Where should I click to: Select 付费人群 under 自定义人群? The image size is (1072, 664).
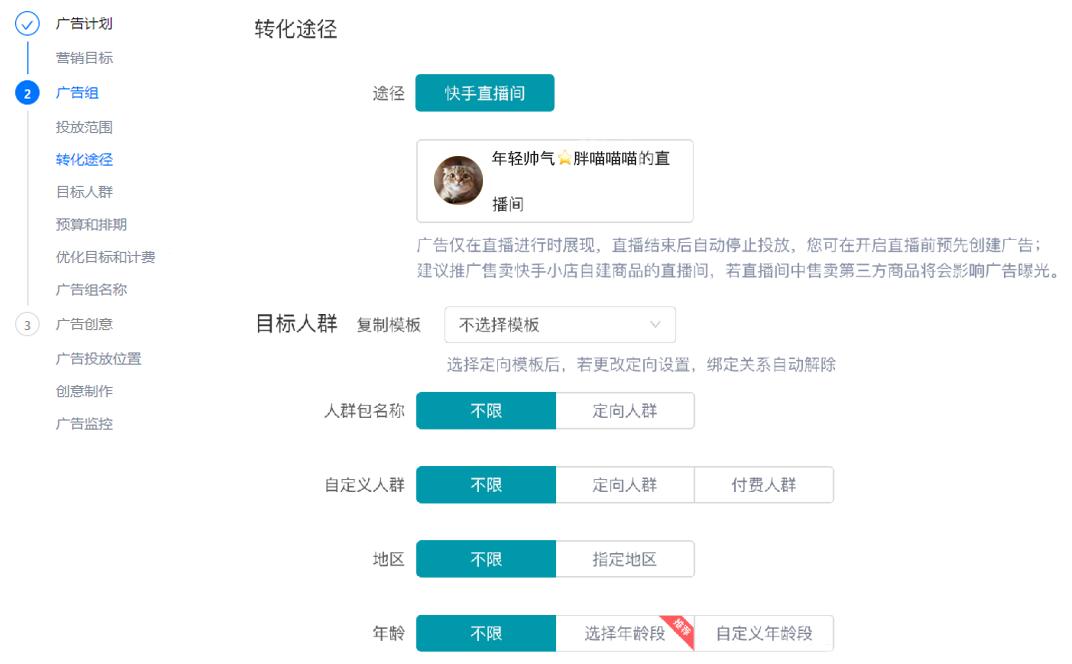tap(763, 485)
